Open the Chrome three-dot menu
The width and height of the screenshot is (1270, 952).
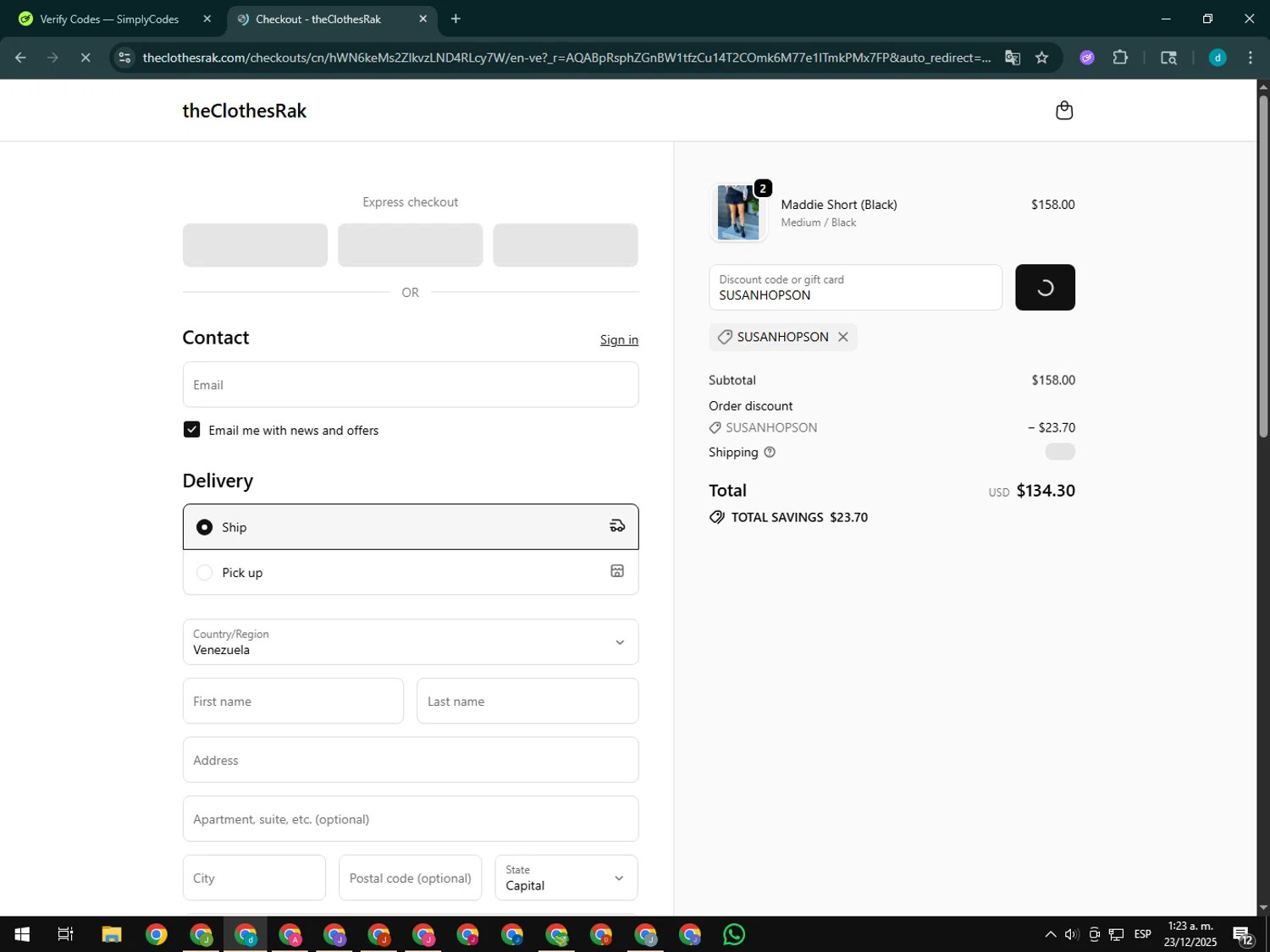point(1251,58)
